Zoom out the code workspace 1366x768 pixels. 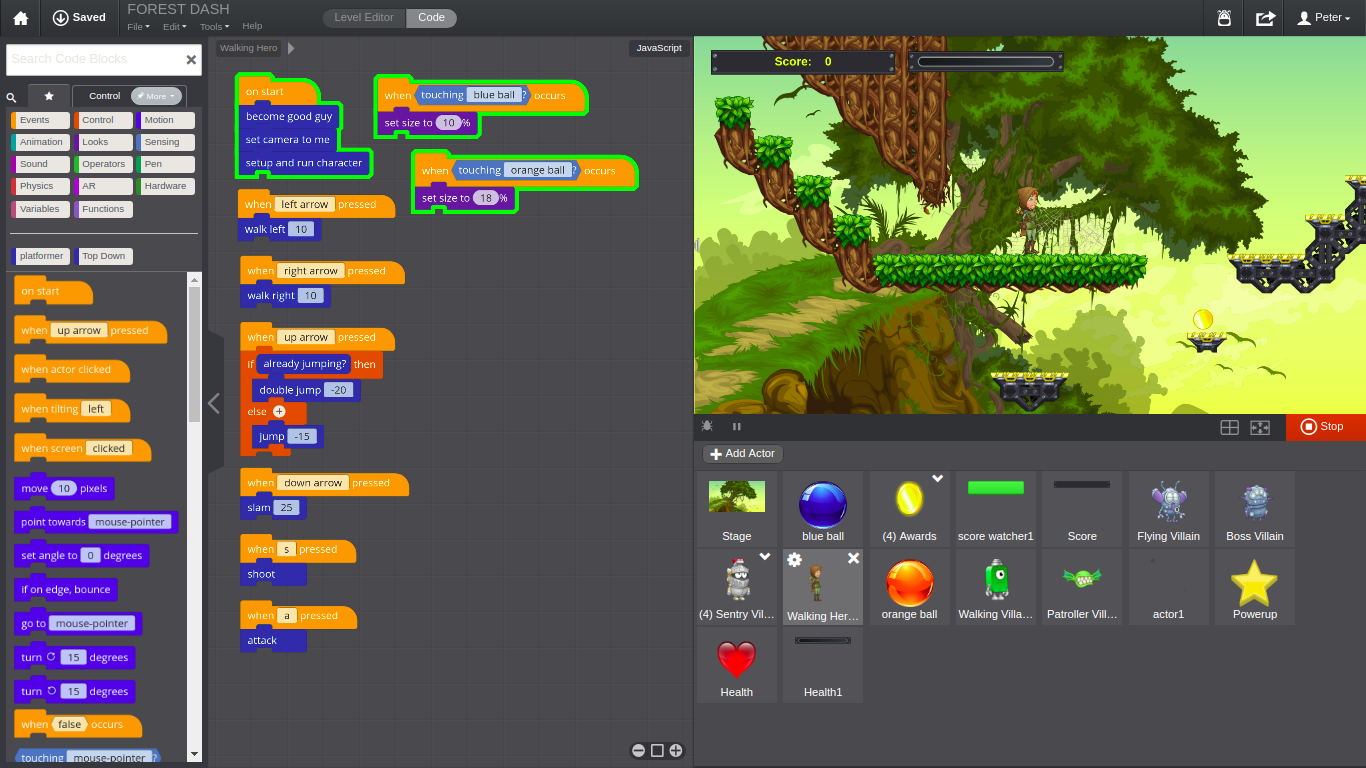point(638,751)
